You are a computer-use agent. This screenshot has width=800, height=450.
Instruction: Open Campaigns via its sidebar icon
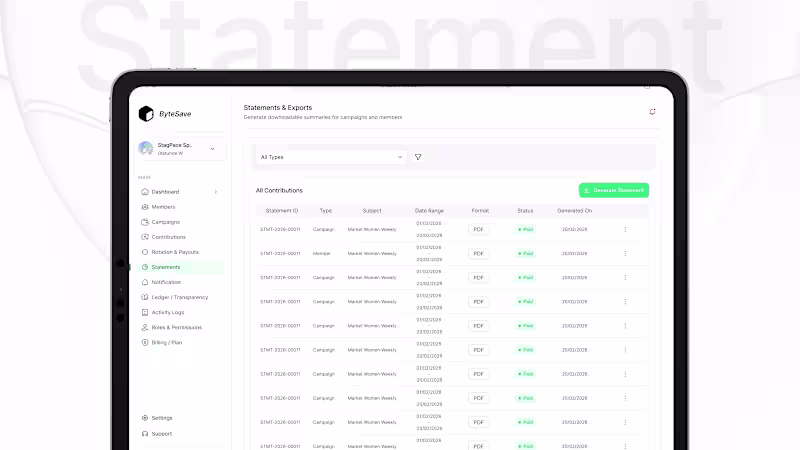pos(145,222)
